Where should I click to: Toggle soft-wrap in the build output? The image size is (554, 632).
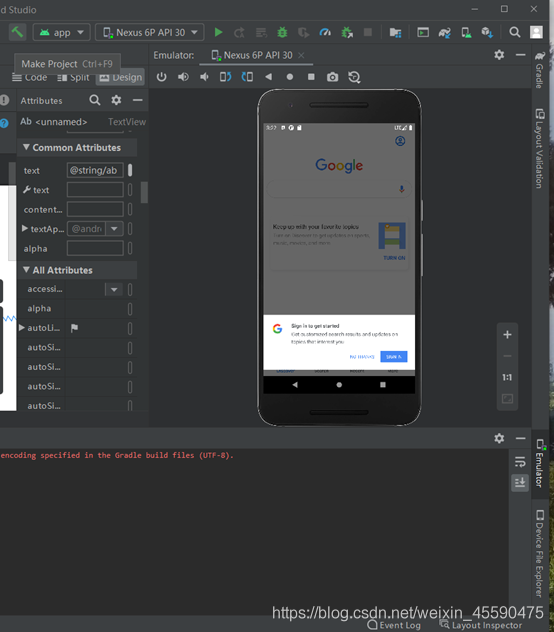tap(520, 462)
